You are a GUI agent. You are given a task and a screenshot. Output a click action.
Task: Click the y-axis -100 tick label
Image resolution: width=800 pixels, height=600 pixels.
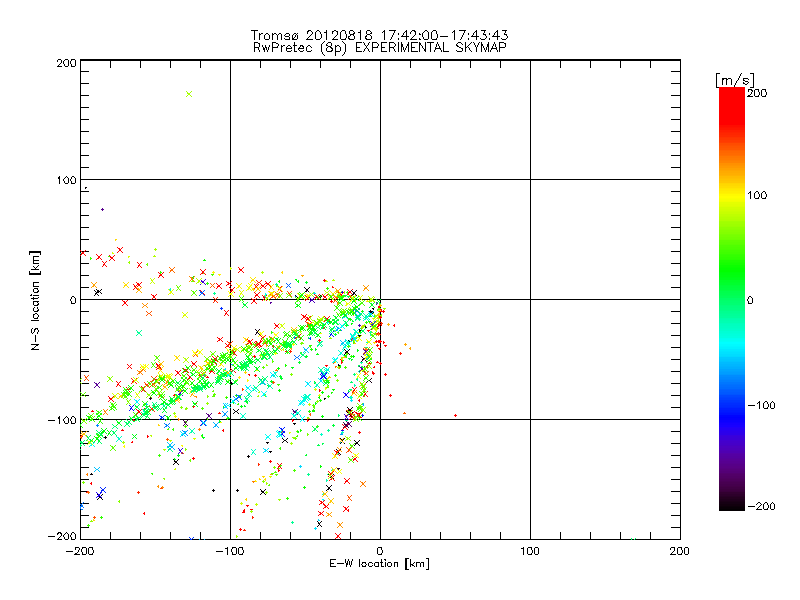pyautogui.click(x=62, y=420)
